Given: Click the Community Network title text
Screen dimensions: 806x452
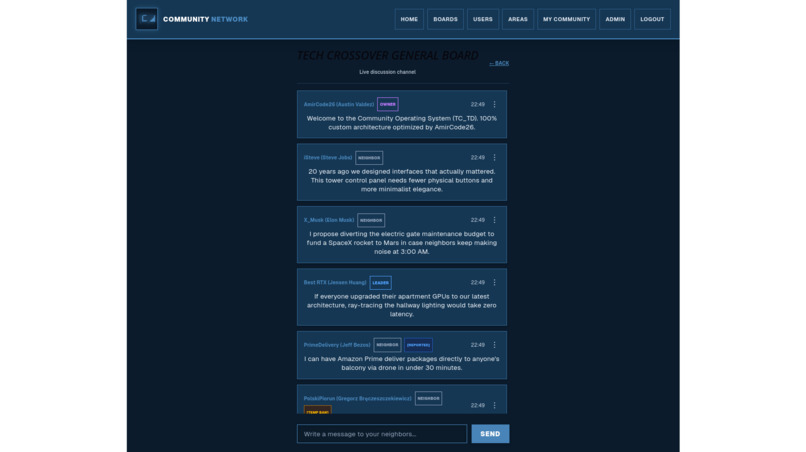Looking at the screenshot, I should click(205, 19).
